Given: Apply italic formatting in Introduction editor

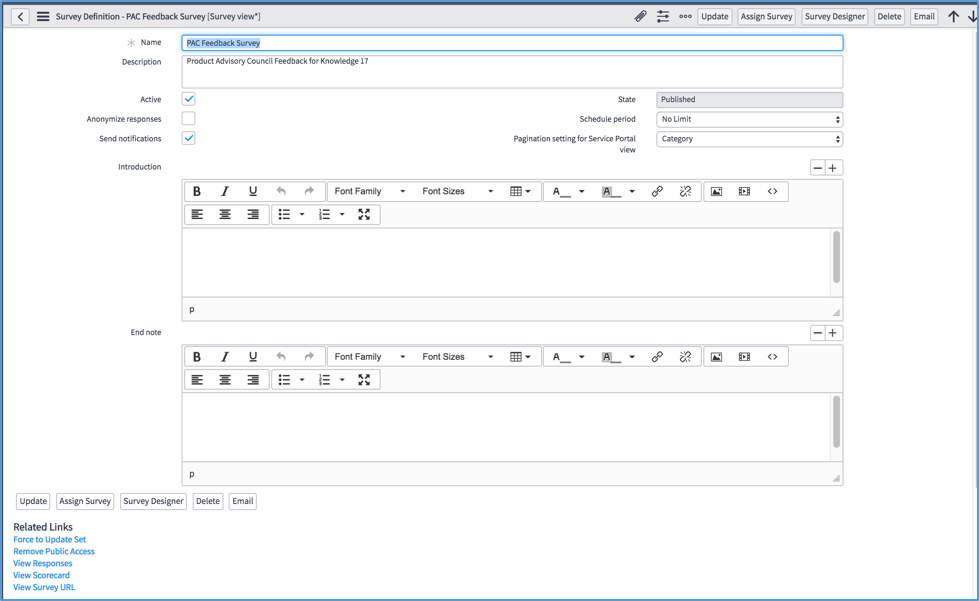Looking at the screenshot, I should pyautogui.click(x=225, y=191).
